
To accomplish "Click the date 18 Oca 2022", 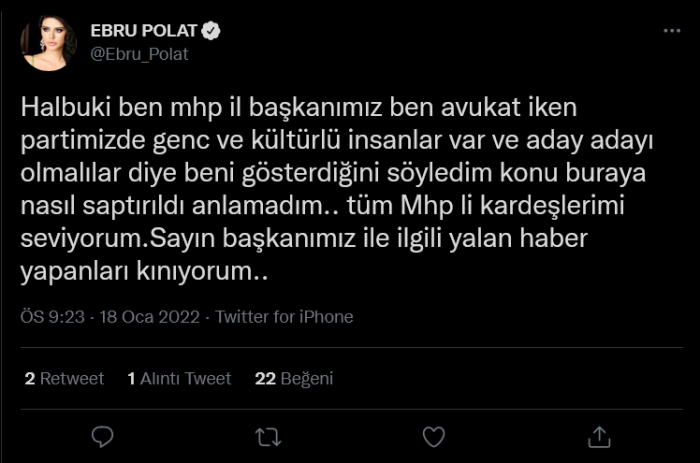I will (x=150, y=317).
